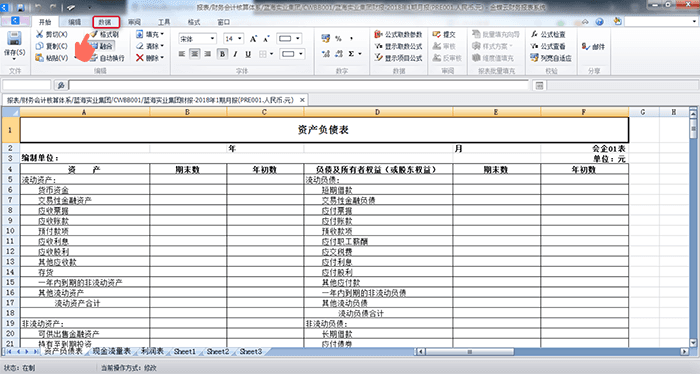The image size is (700, 374).
Task: Click the Merge cells (融合) button
Action: (102, 46)
